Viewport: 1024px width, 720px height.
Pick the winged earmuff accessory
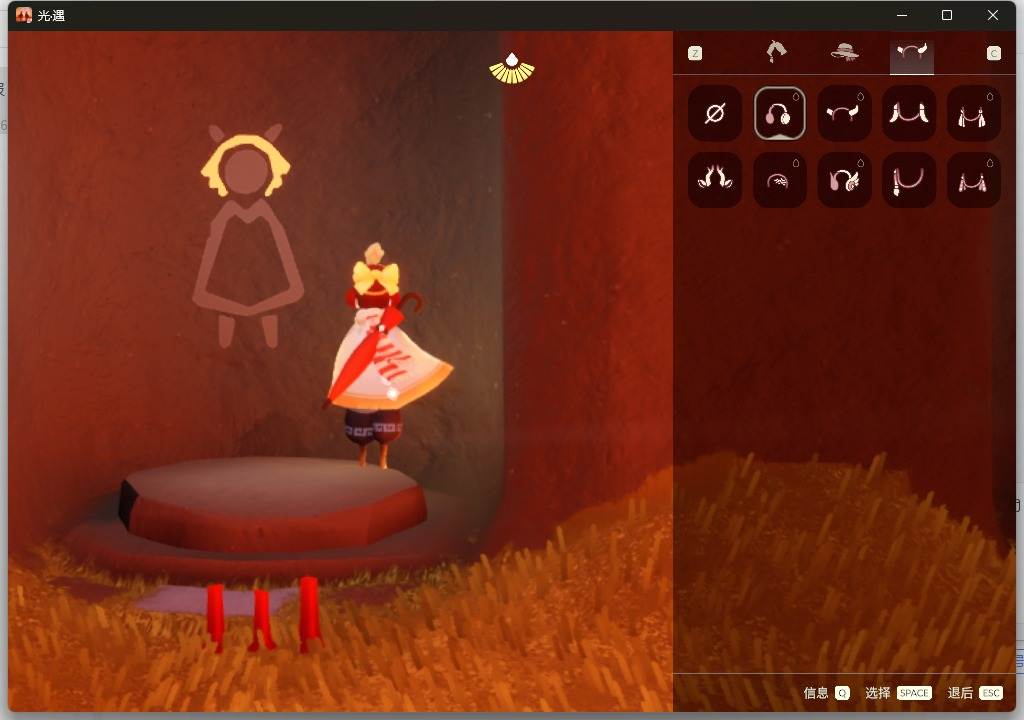point(844,180)
